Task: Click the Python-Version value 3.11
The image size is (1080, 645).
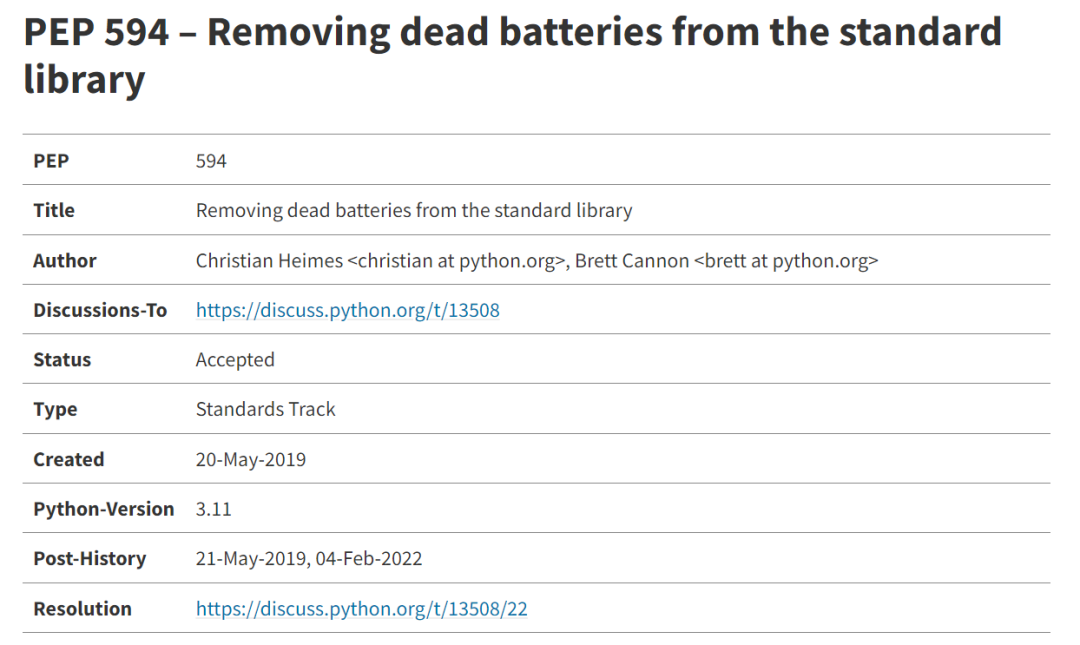Action: 214,509
